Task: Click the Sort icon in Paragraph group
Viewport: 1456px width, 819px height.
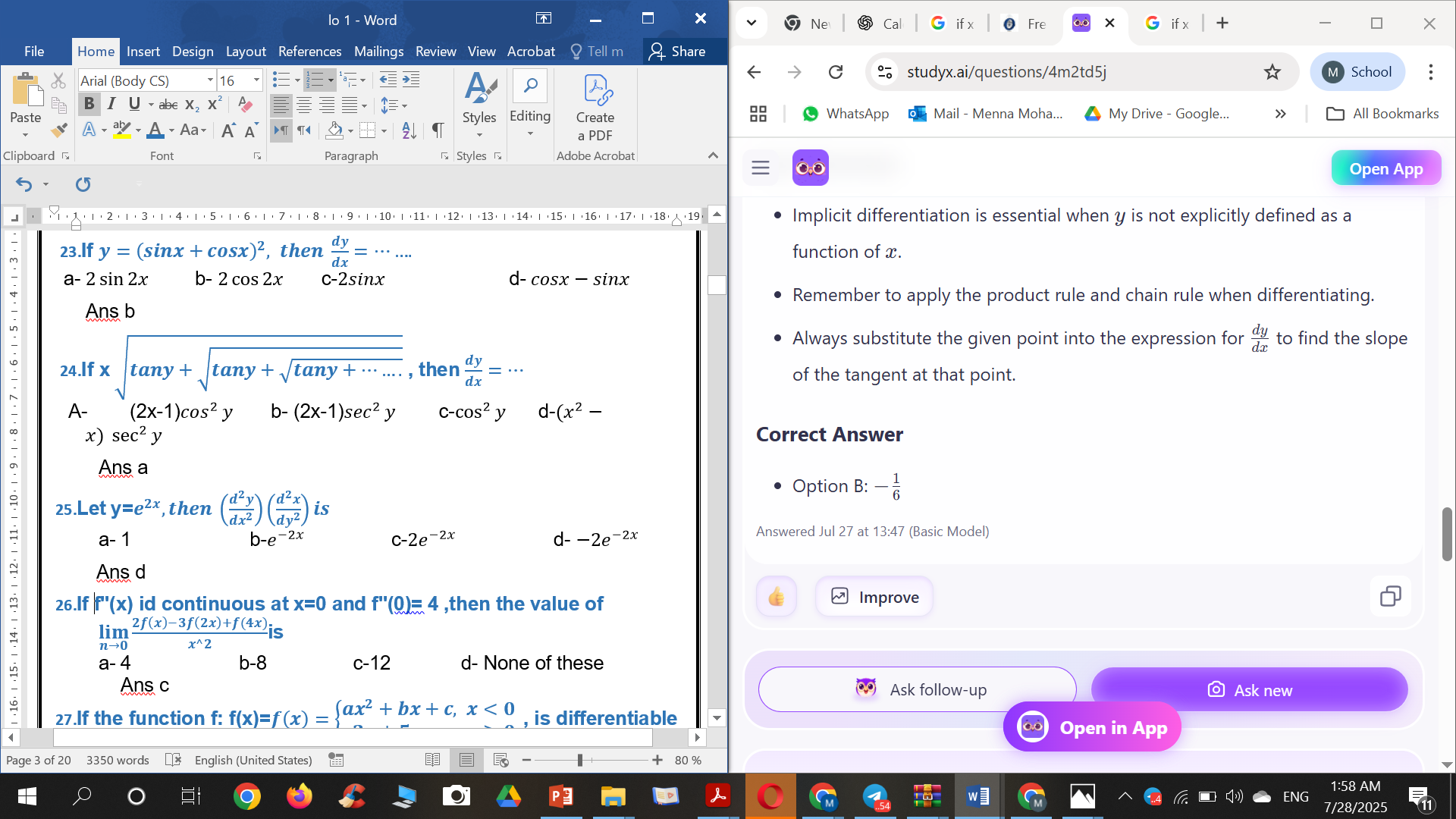Action: click(410, 130)
